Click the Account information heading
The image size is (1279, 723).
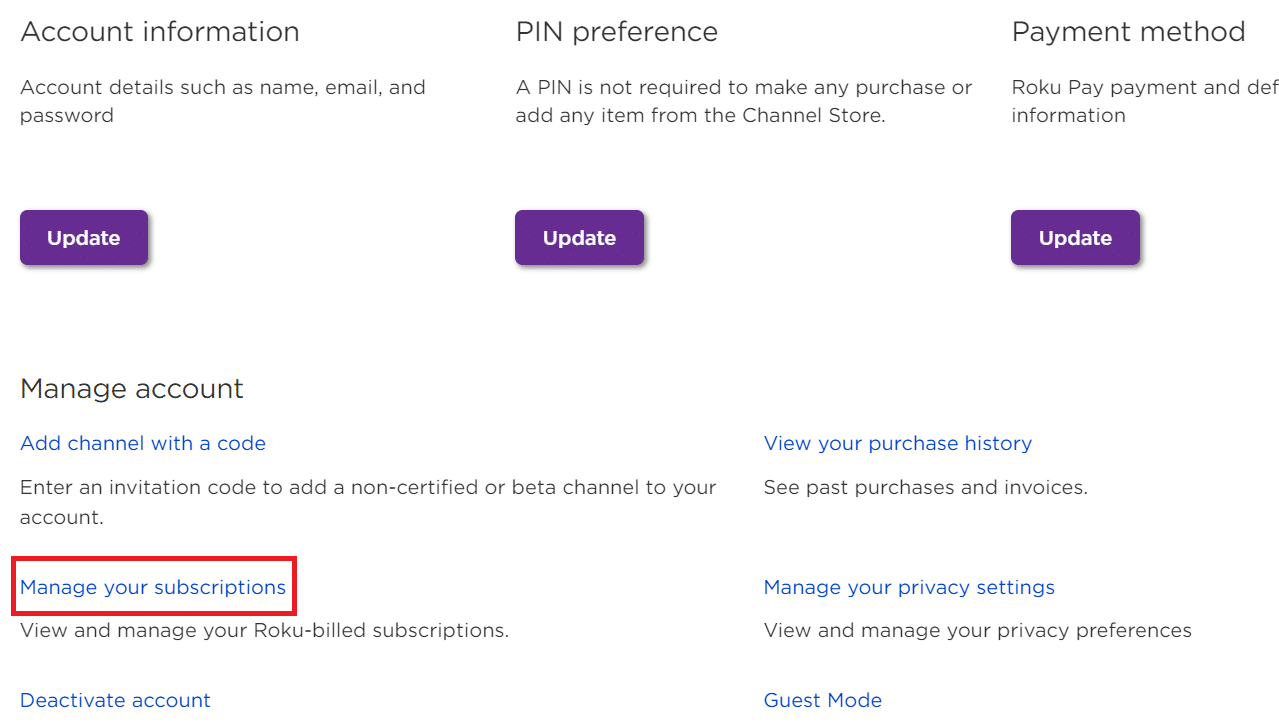160,32
